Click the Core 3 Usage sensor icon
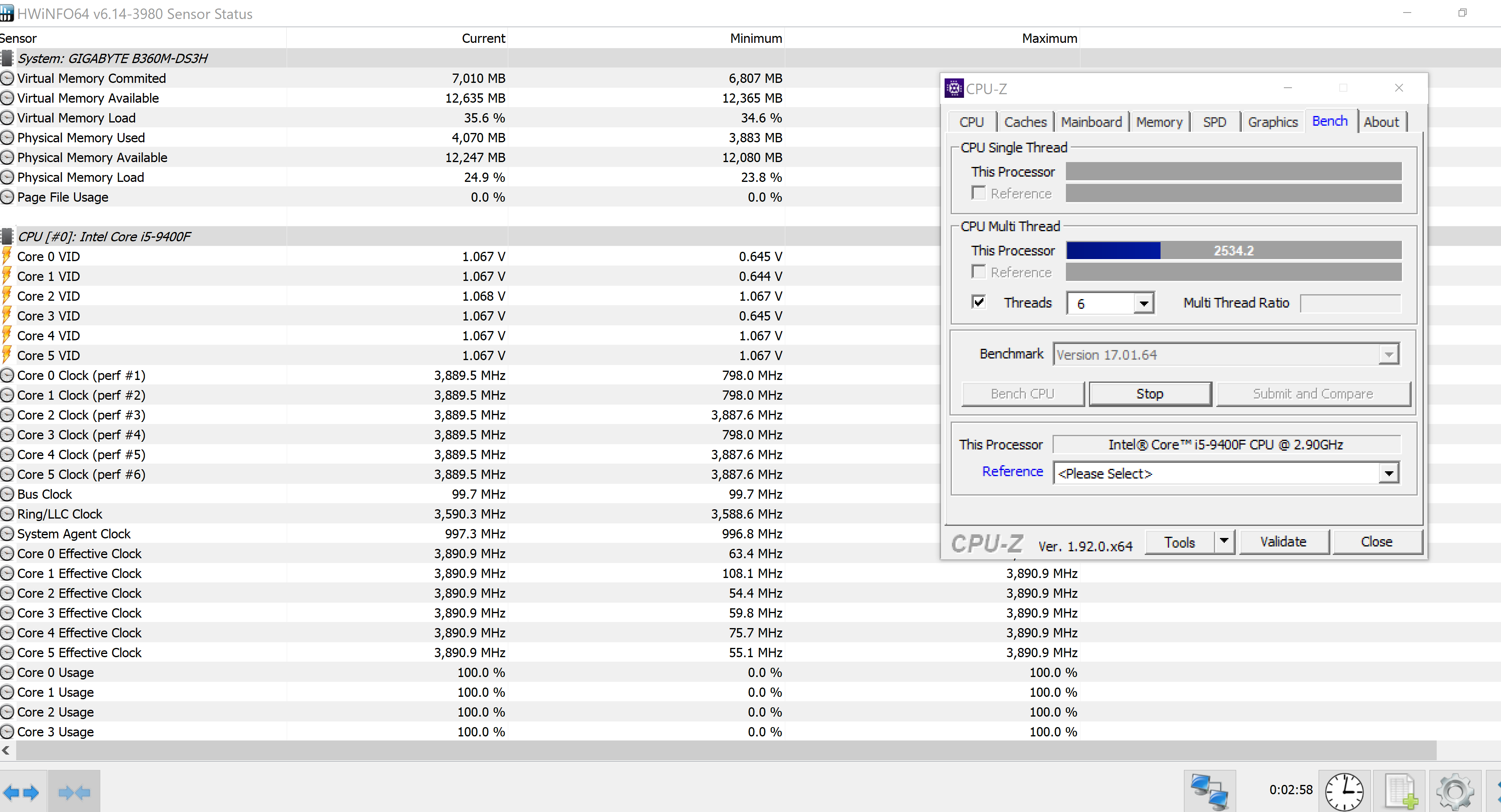This screenshot has height=812, width=1501. coord(7,732)
